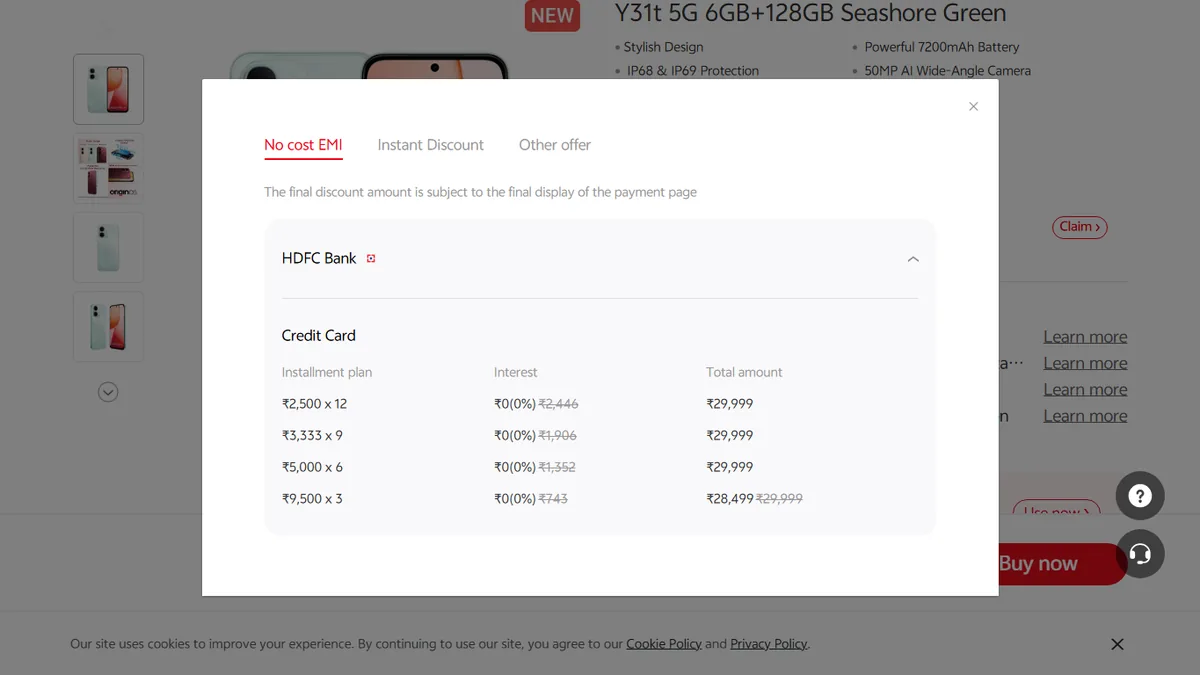Viewport: 1200px width, 675px height.
Task: Click the Stylish Design feature text
Action: [663, 47]
